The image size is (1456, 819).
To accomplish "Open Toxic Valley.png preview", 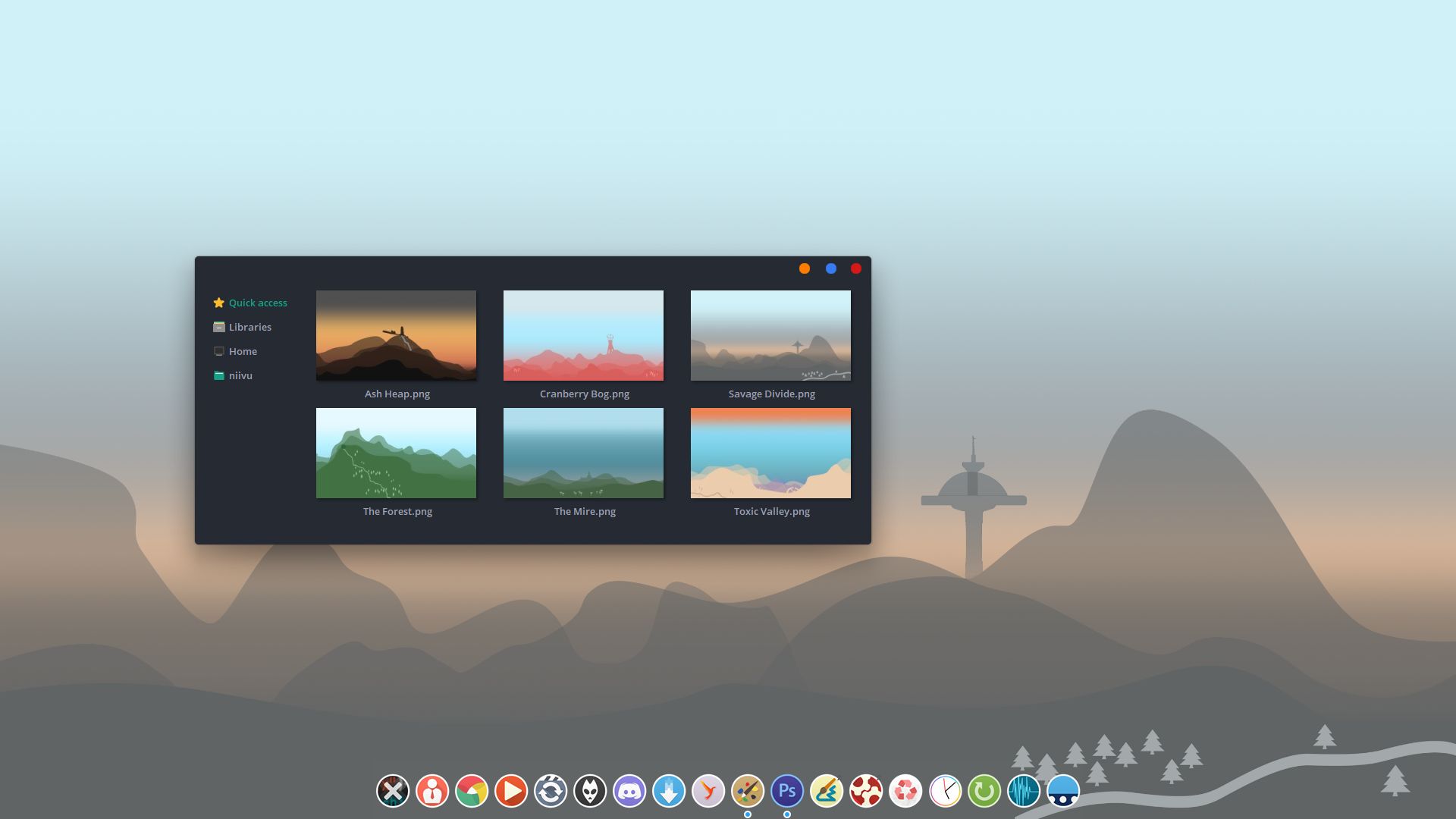I will (x=770, y=453).
